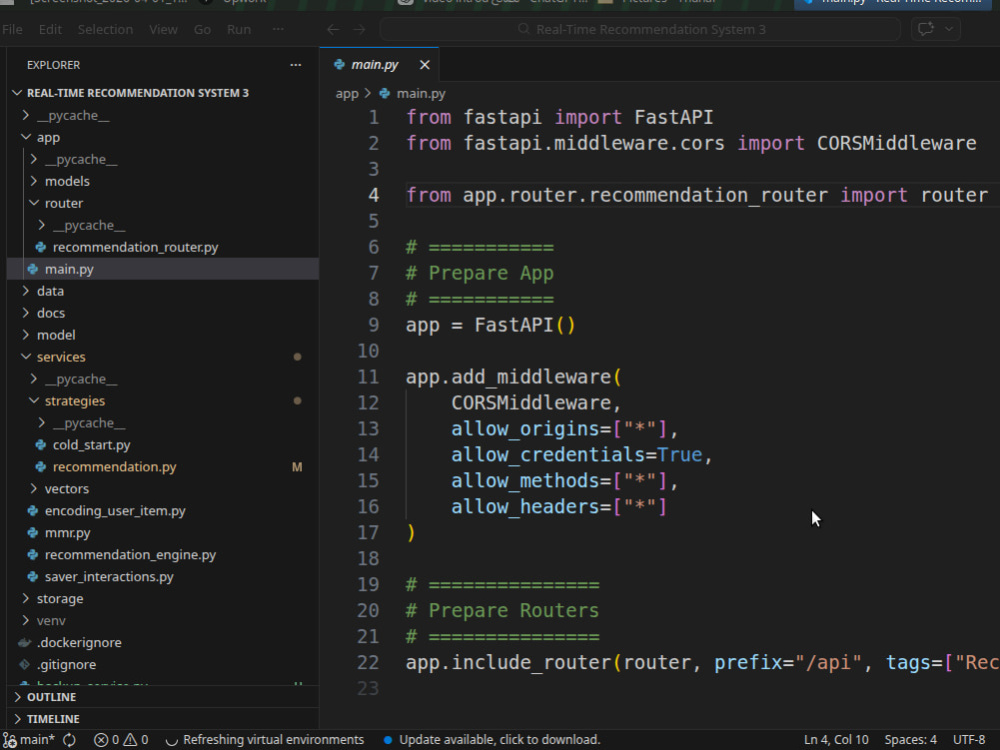Open recommendation_engine.py file
The height and width of the screenshot is (750, 1000).
tap(130, 555)
